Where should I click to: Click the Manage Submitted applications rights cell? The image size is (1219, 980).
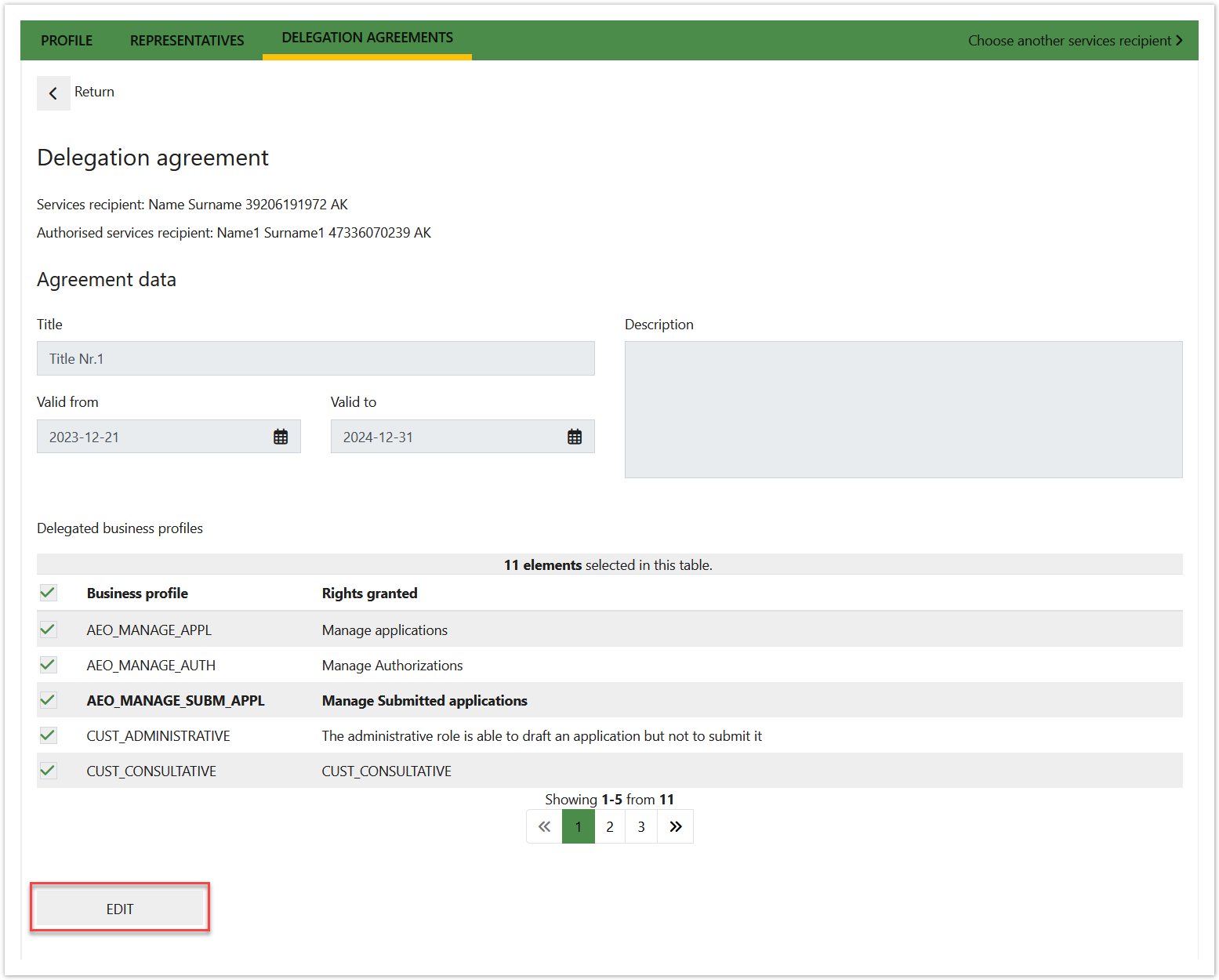point(425,701)
